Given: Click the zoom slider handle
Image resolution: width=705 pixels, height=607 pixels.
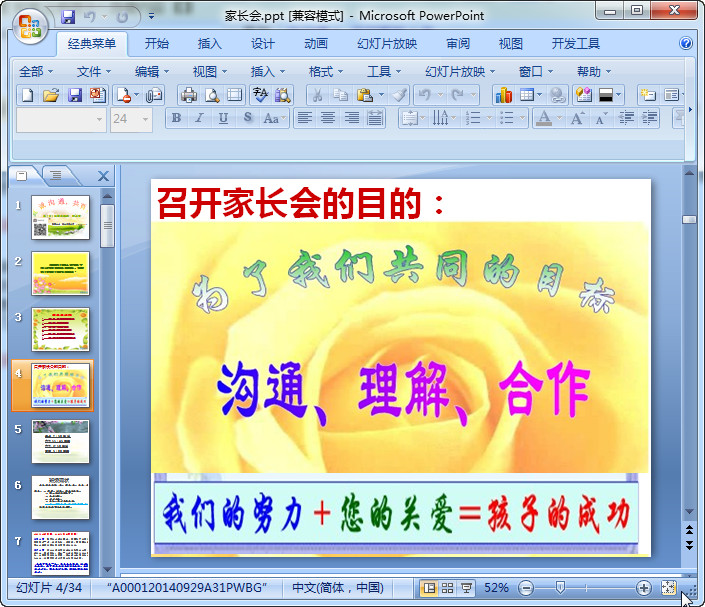Looking at the screenshot, I should click(560, 587).
